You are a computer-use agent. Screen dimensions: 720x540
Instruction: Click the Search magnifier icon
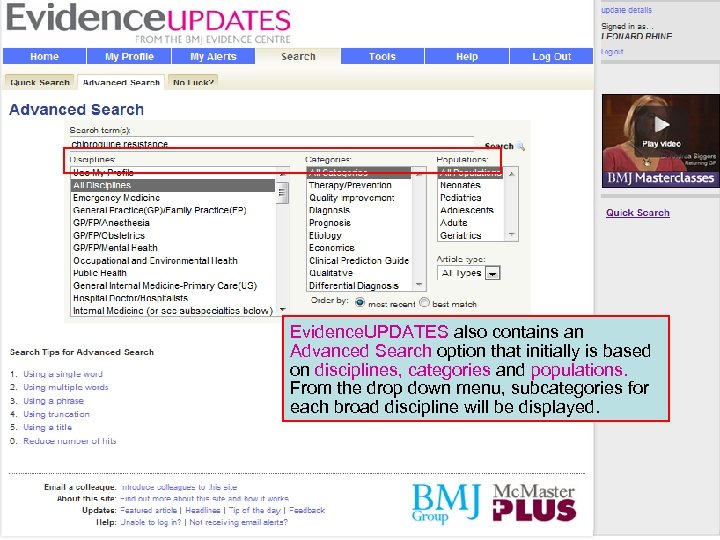(521, 146)
